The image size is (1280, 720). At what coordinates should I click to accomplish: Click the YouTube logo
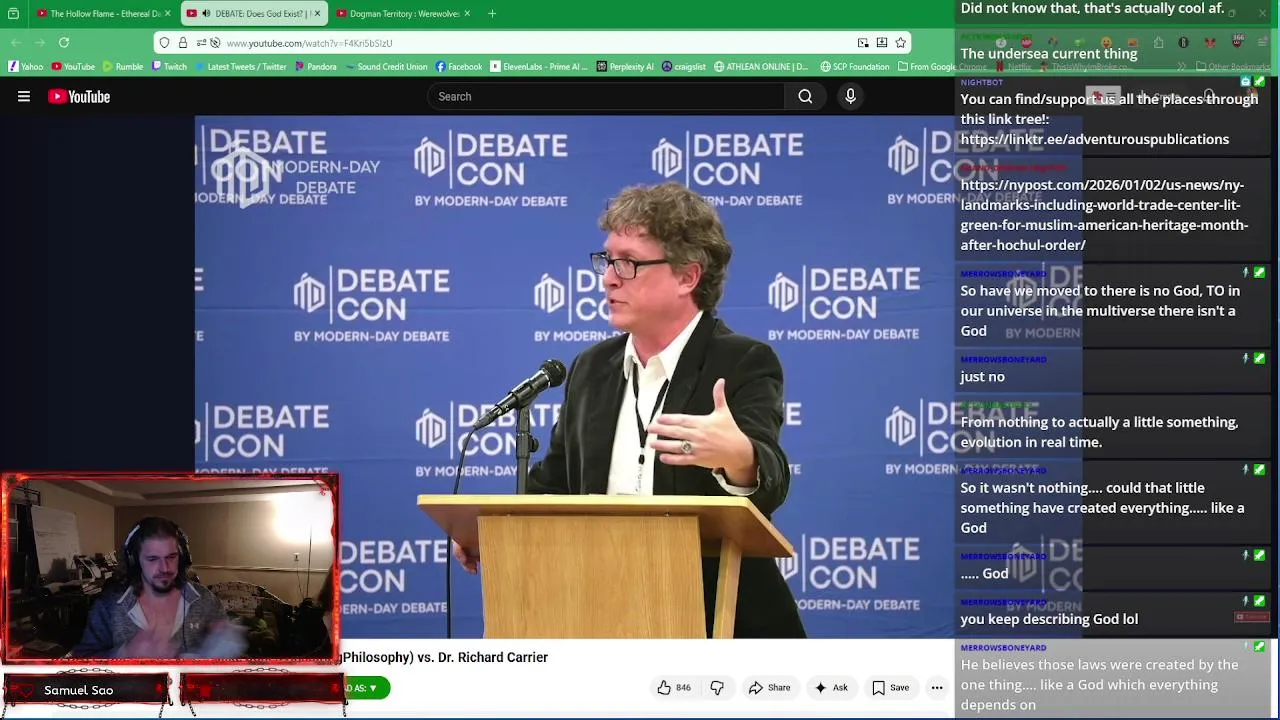79,97
